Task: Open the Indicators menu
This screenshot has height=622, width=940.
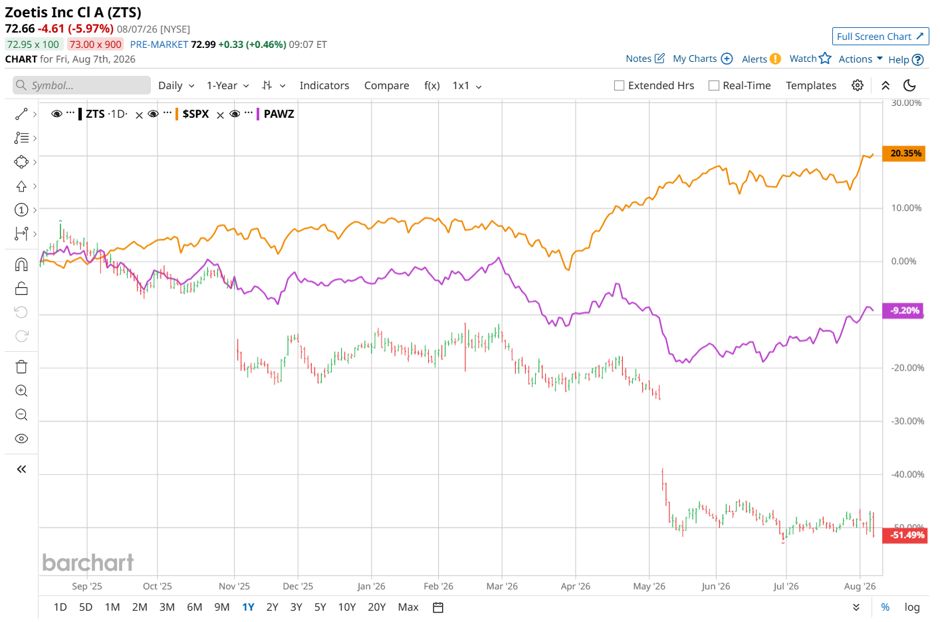Action: [324, 85]
